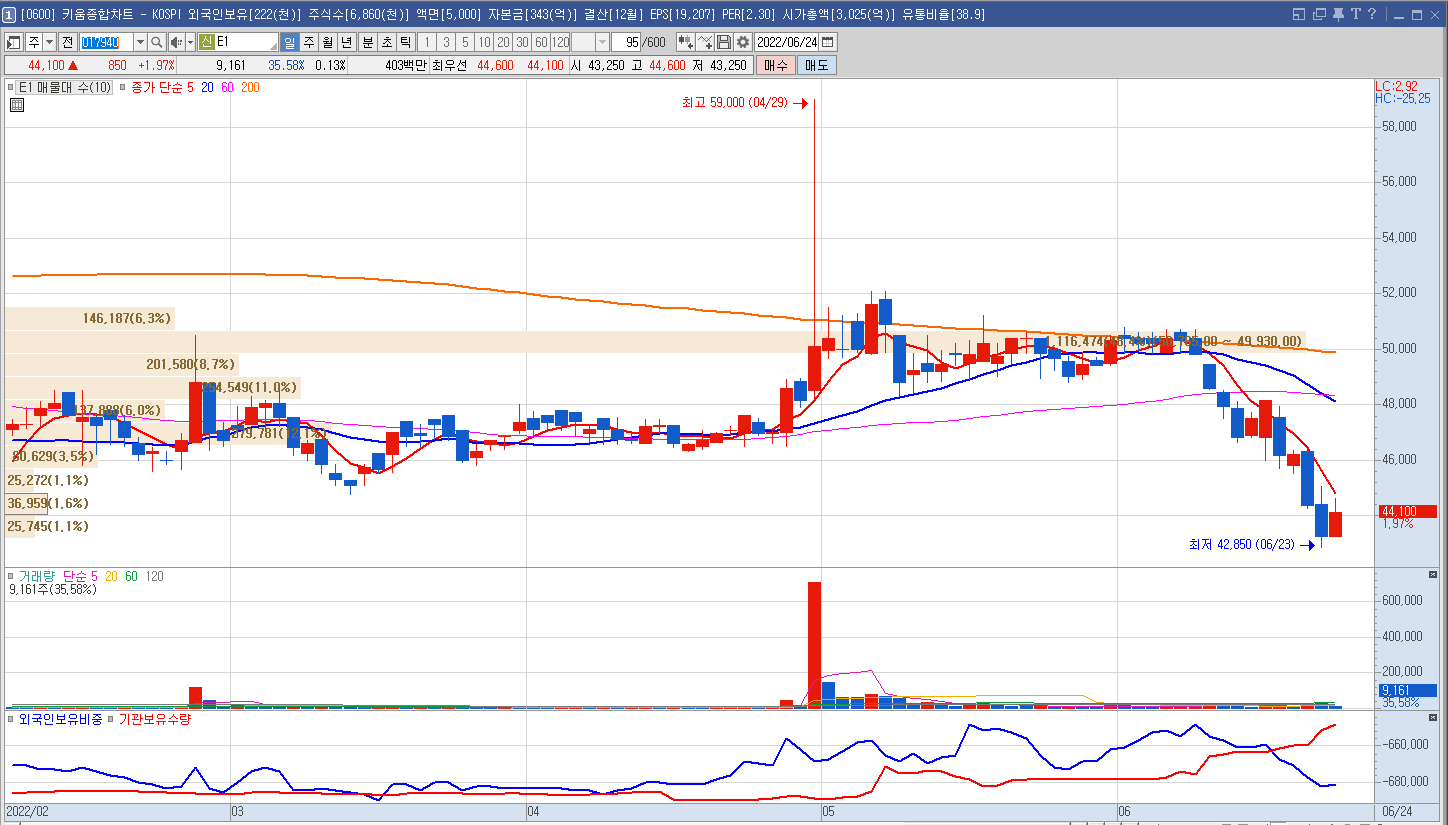Image resolution: width=1448 pixels, height=825 pixels.
Task: Click the add line chart plus icon
Action: click(x=705, y=42)
